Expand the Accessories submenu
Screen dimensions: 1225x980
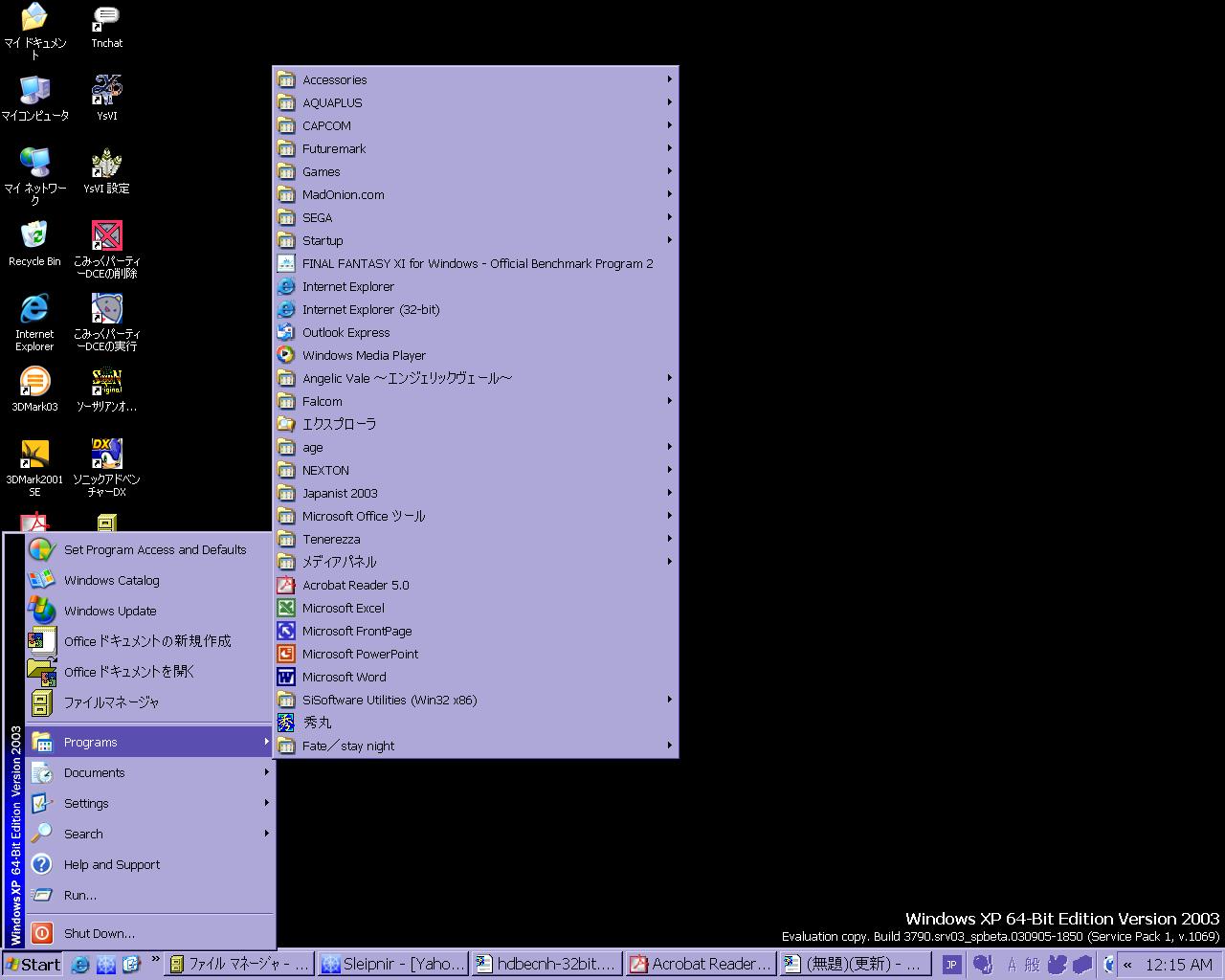pyautogui.click(x=476, y=79)
